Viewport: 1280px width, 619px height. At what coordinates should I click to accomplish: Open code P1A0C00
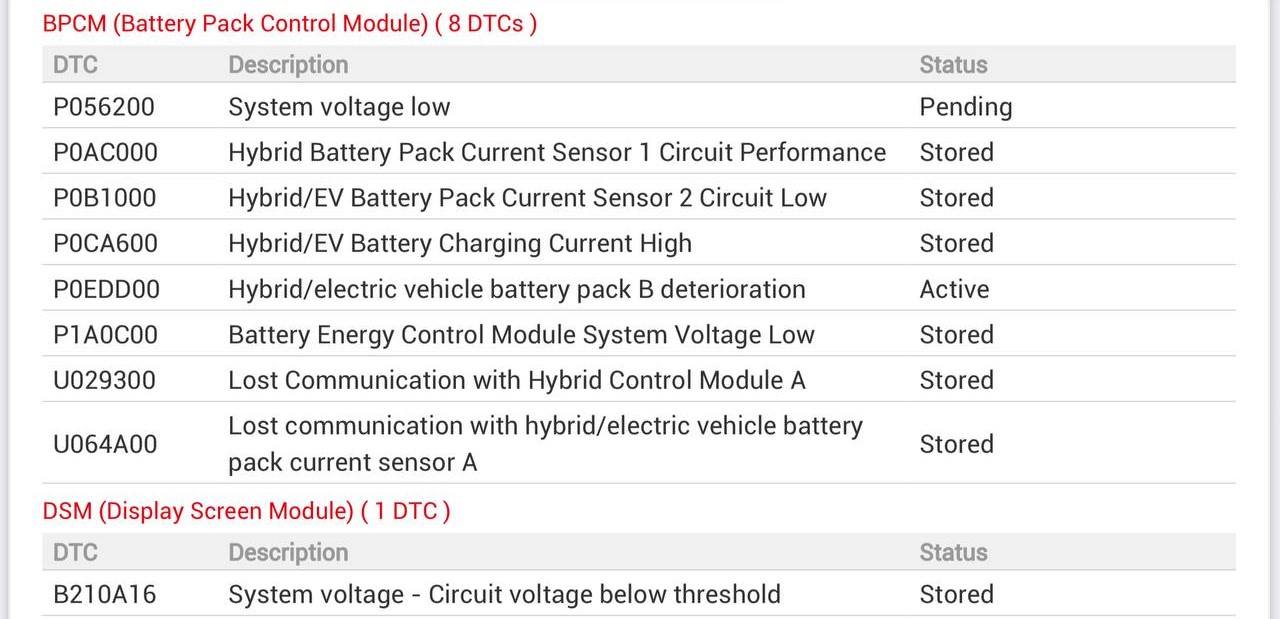(105, 335)
